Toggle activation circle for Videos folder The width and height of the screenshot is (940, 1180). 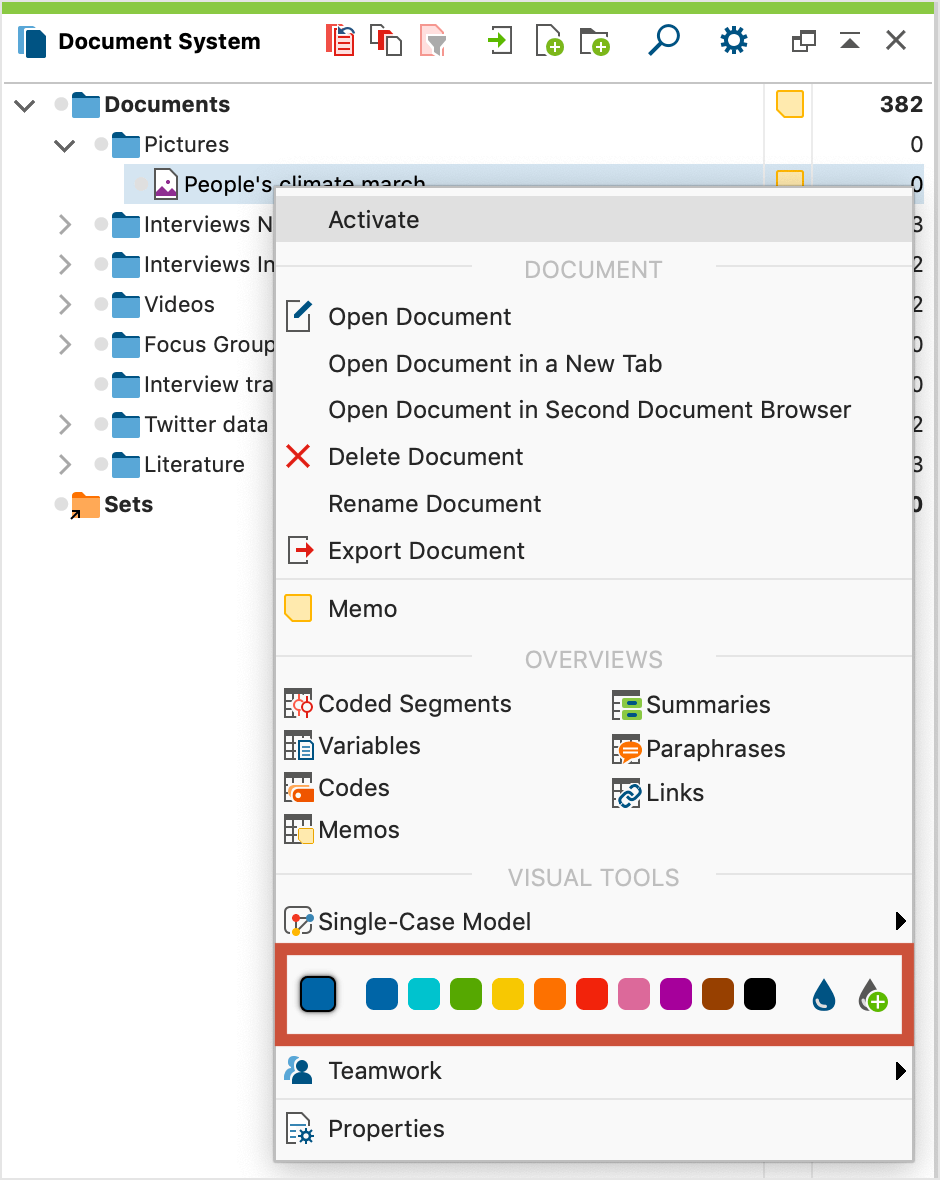[x=101, y=304]
